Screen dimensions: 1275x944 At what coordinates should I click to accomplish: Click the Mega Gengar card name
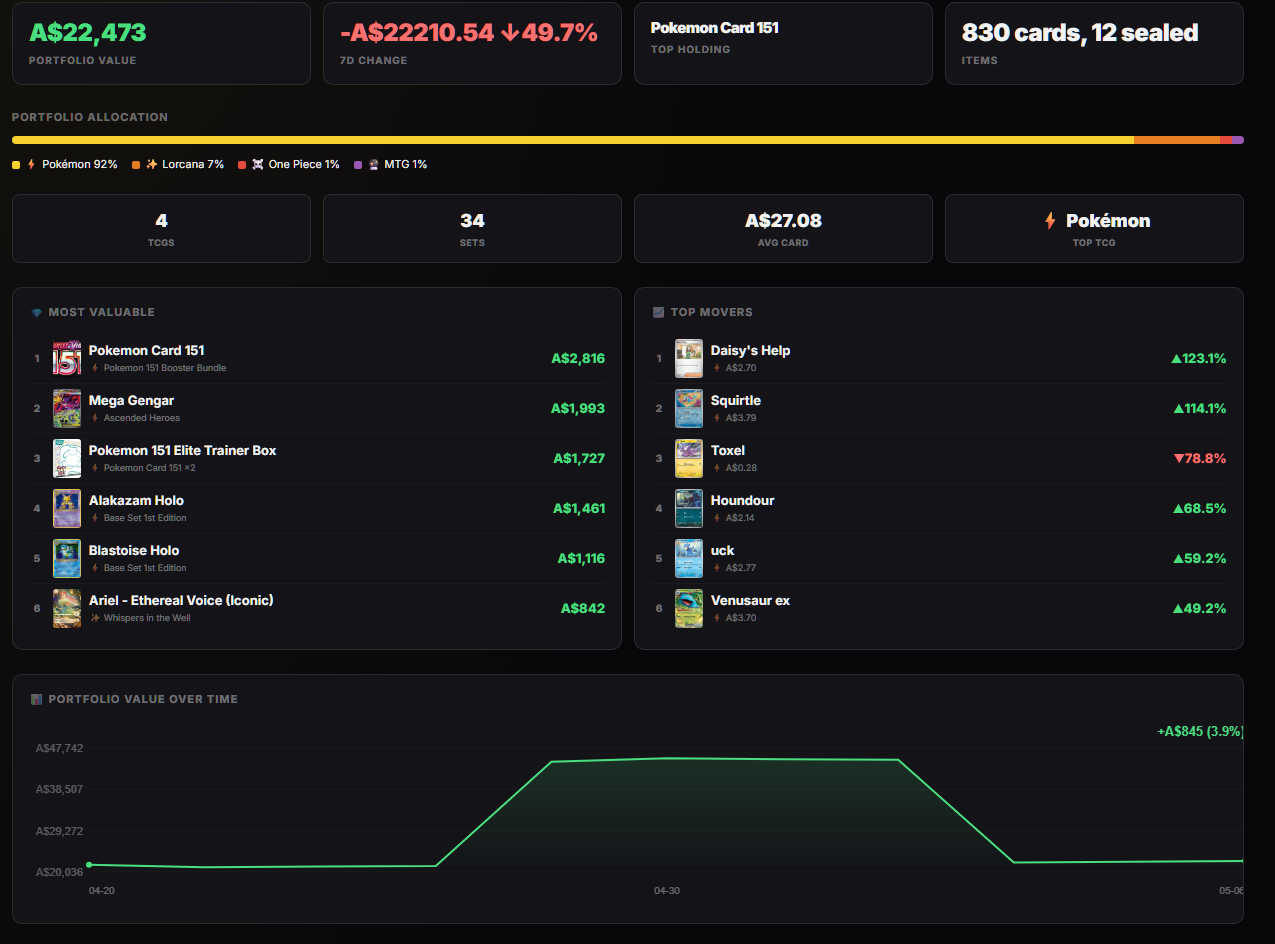coord(131,400)
